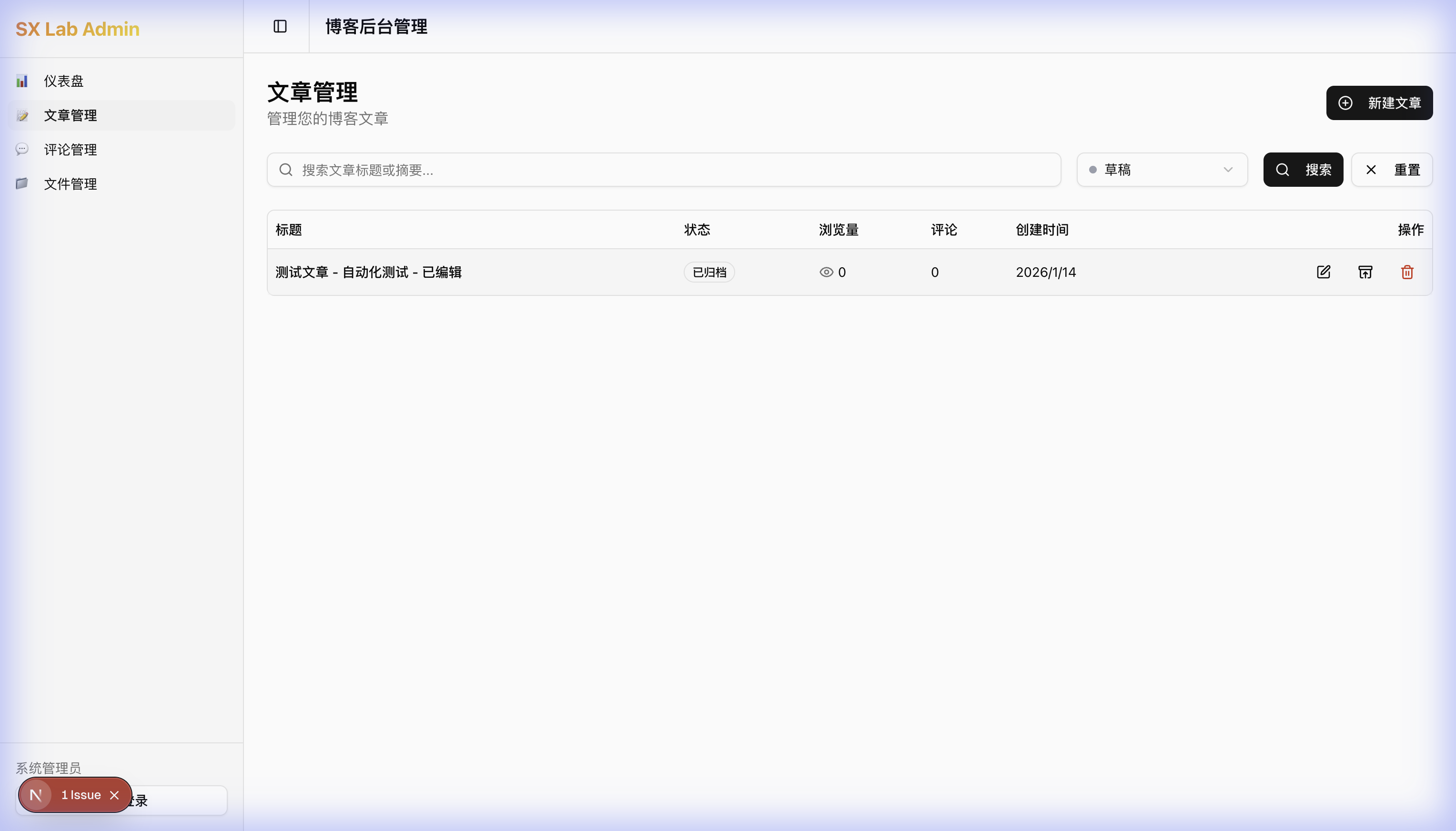Delete the article with the trash icon
This screenshot has height=831, width=1456.
1407,272
